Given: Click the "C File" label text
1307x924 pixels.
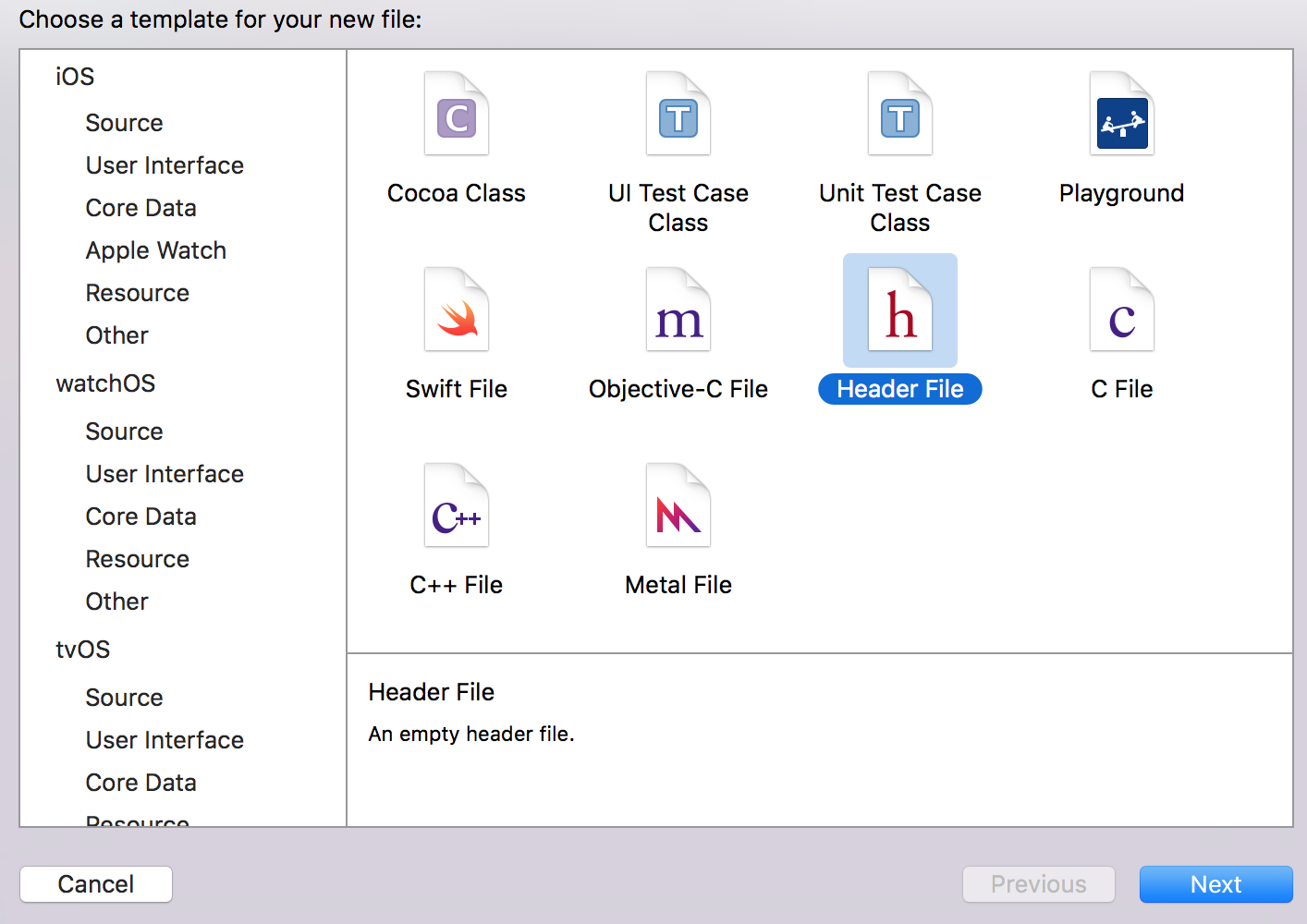Looking at the screenshot, I should [x=1122, y=389].
